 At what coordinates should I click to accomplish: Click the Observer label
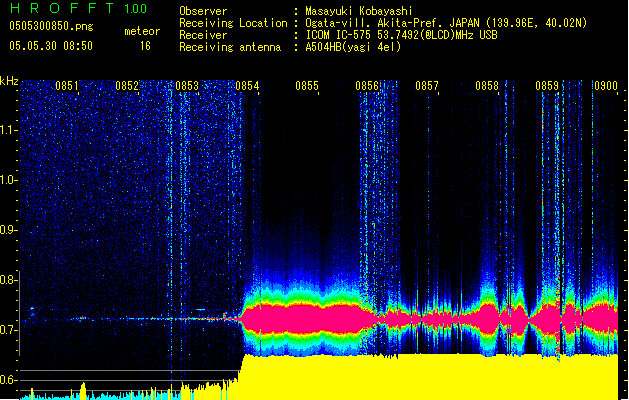coord(203,11)
